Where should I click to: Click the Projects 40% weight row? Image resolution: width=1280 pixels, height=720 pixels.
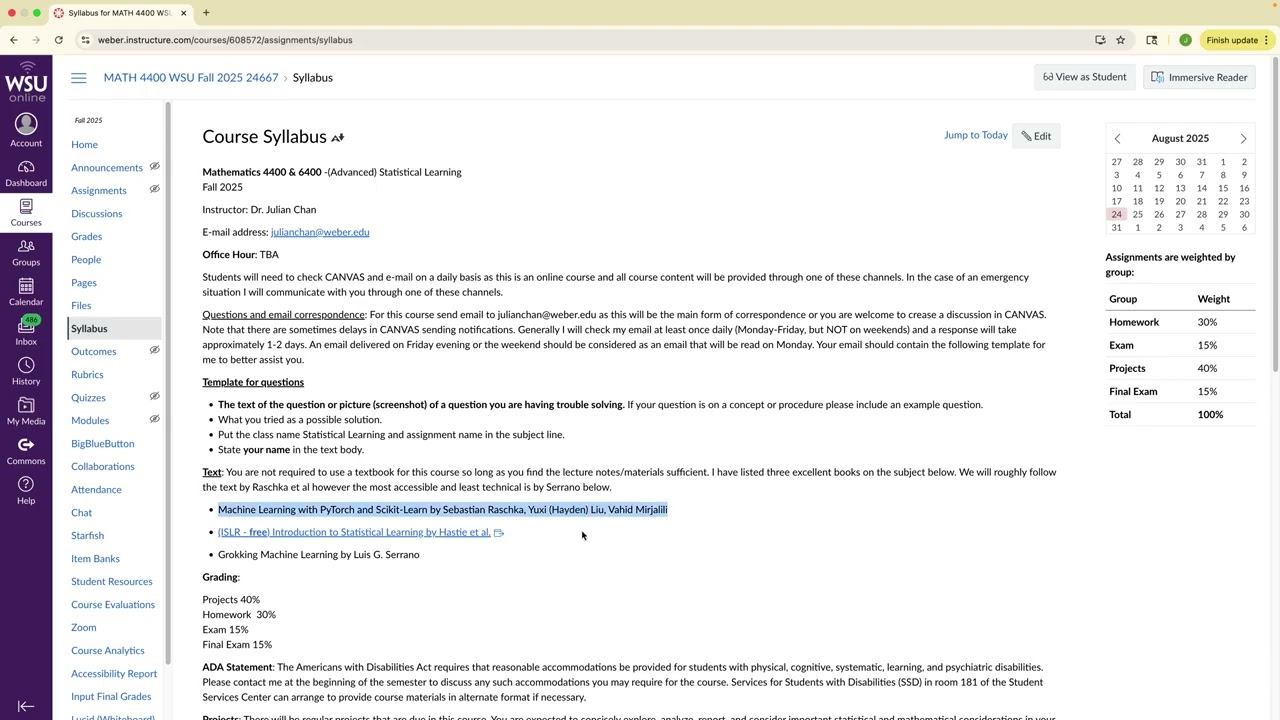pos(1180,368)
